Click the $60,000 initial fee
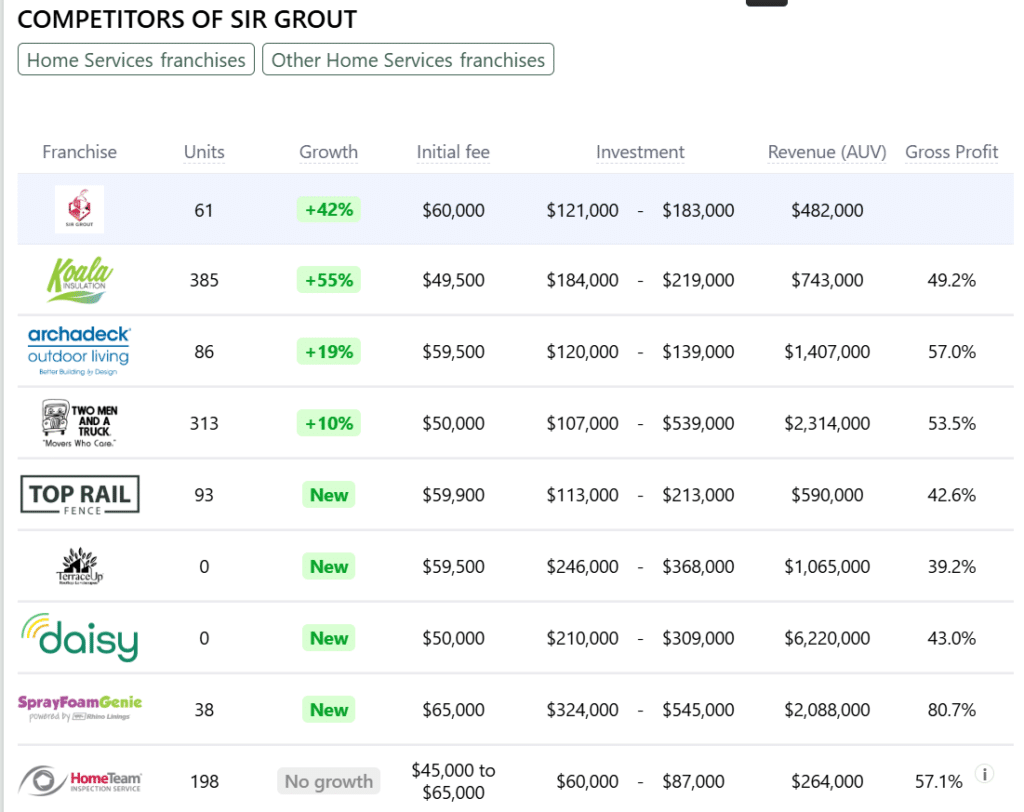This screenshot has width=1024, height=812. click(x=453, y=210)
